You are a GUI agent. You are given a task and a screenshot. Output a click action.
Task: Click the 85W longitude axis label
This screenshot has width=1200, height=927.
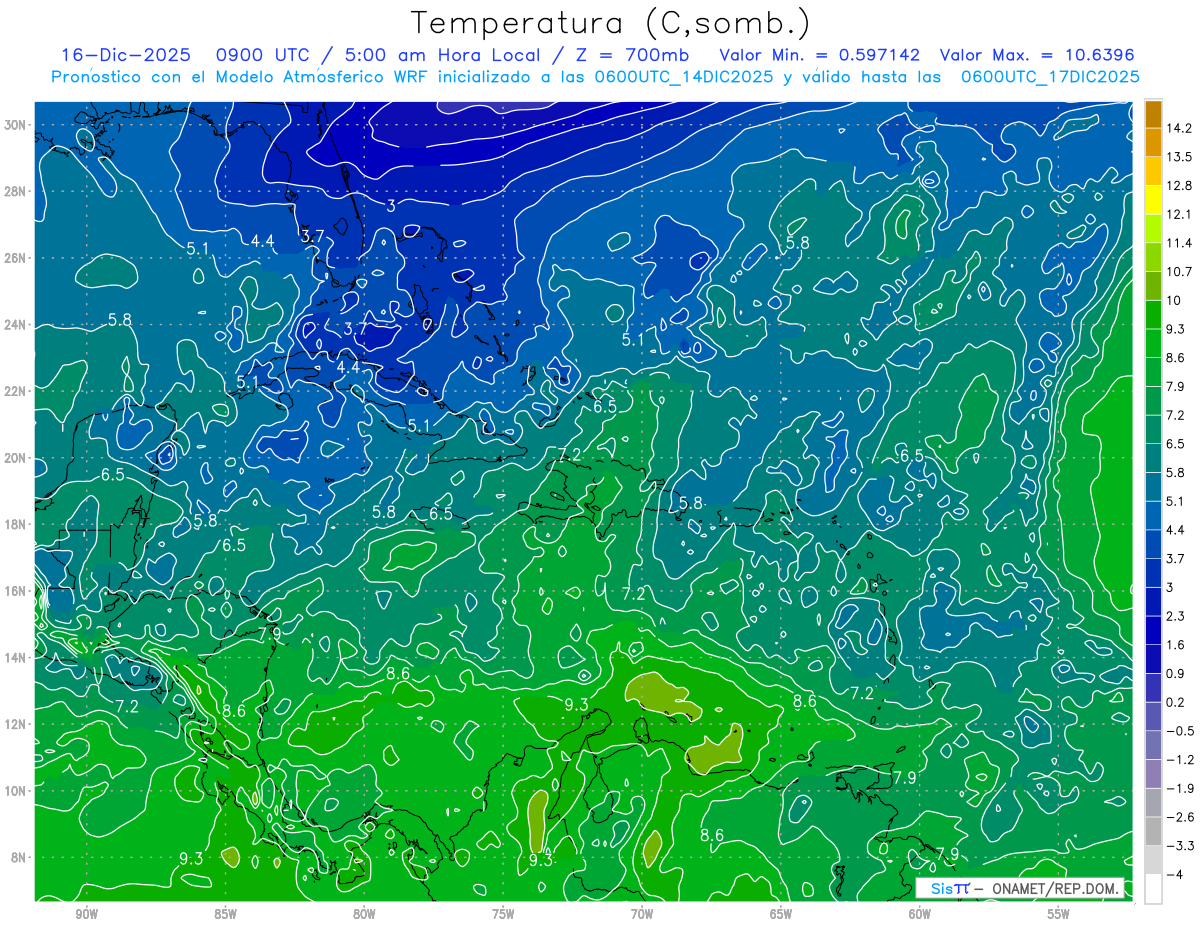click(x=225, y=914)
